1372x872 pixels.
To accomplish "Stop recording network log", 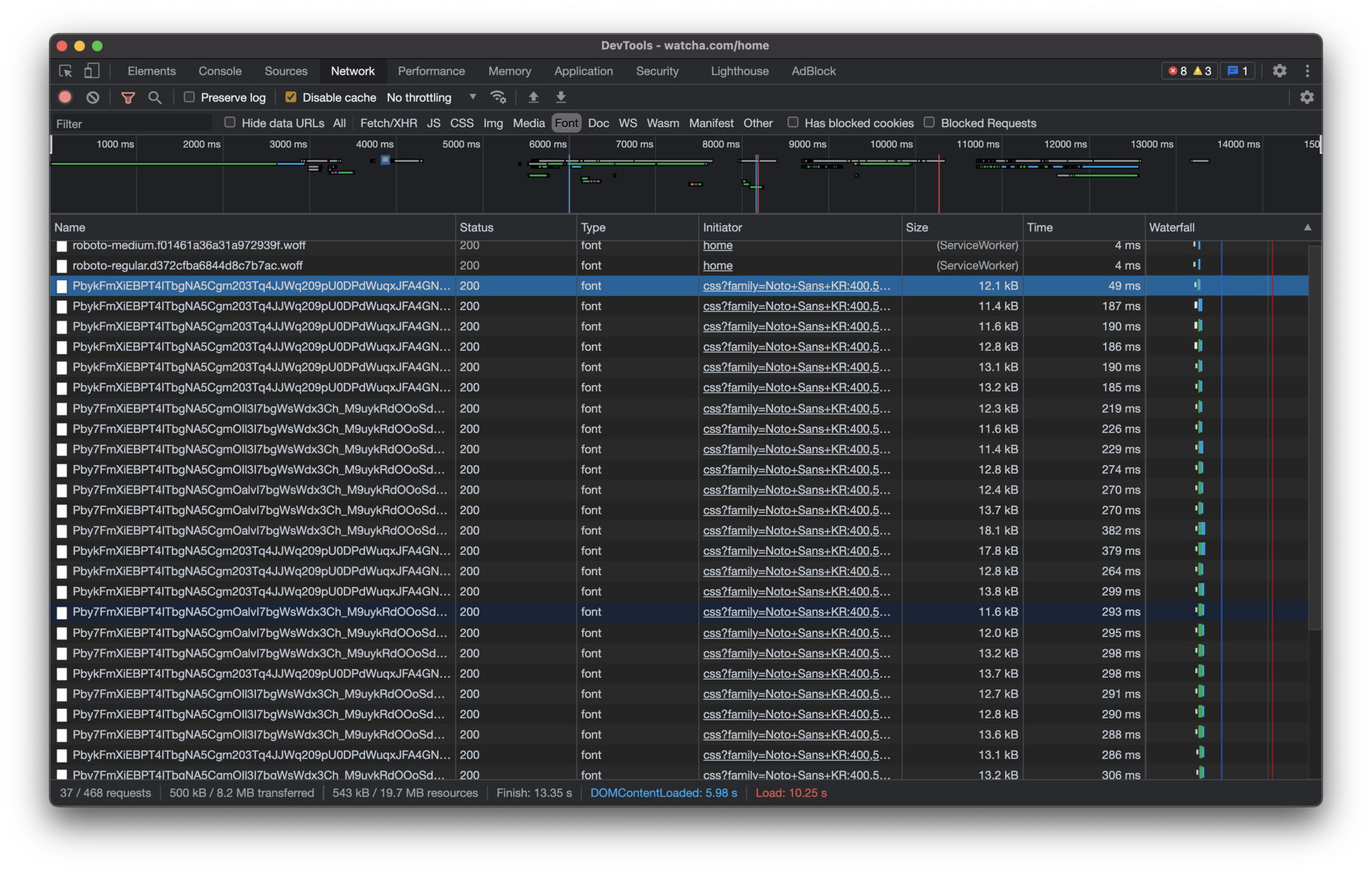I will (x=65, y=98).
